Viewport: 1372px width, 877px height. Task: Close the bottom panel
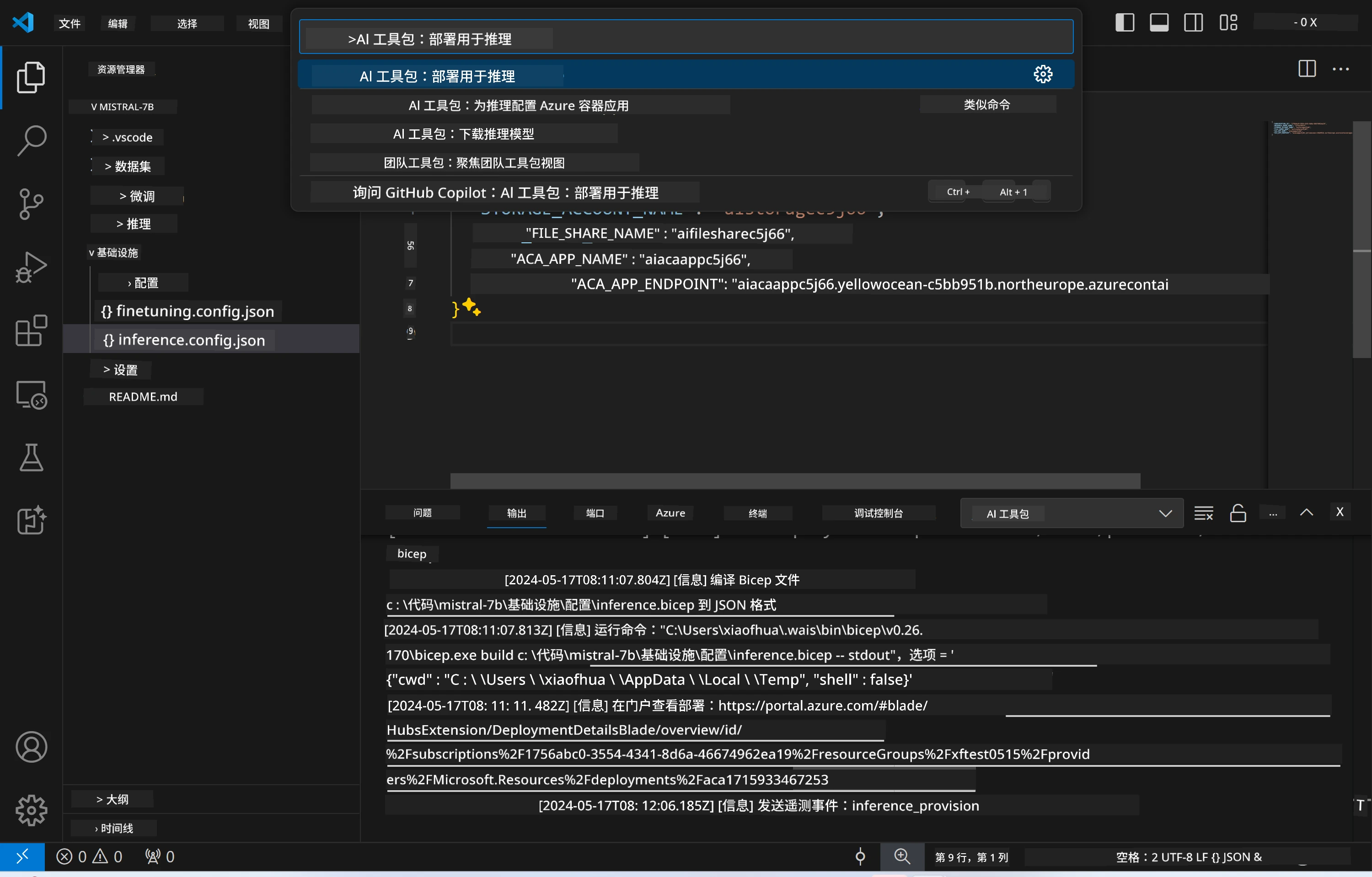pos(1340,512)
